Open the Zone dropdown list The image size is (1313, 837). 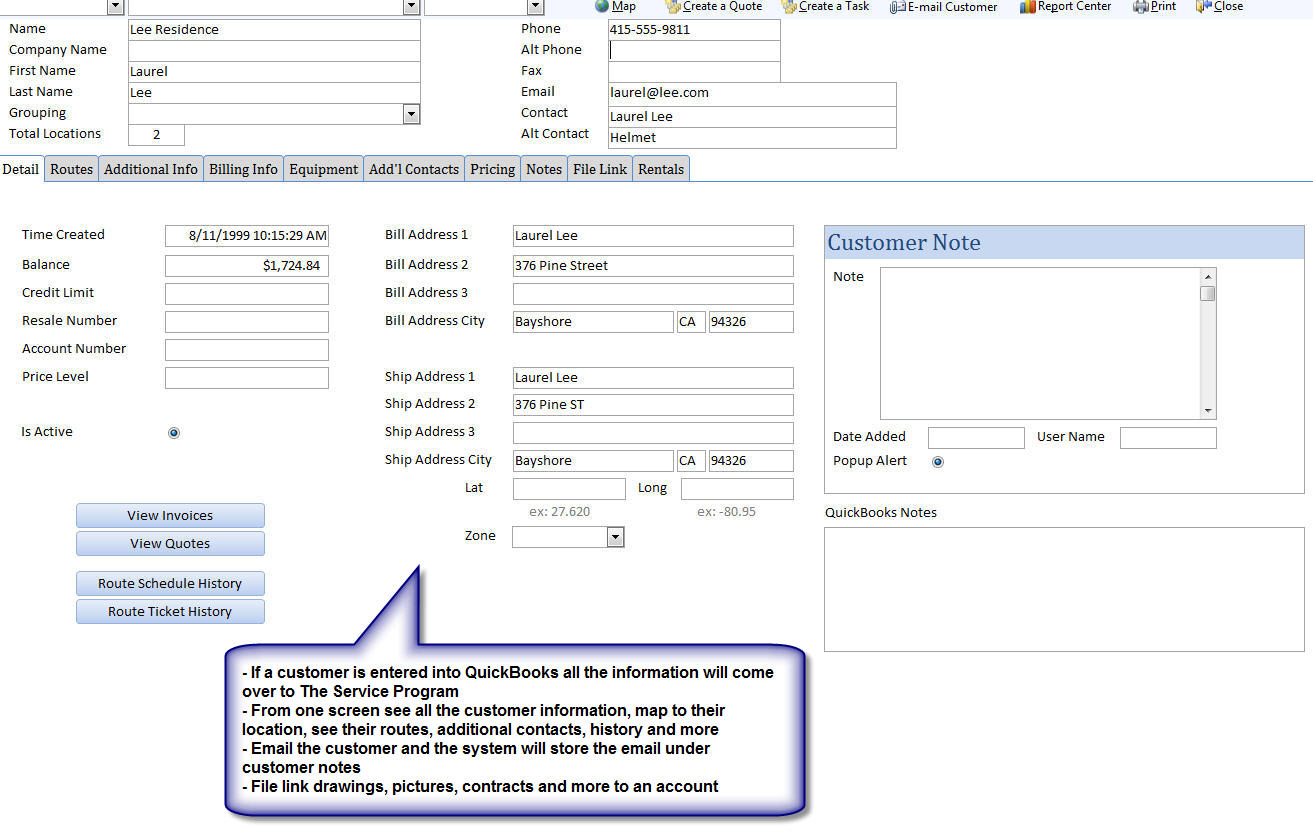point(616,538)
